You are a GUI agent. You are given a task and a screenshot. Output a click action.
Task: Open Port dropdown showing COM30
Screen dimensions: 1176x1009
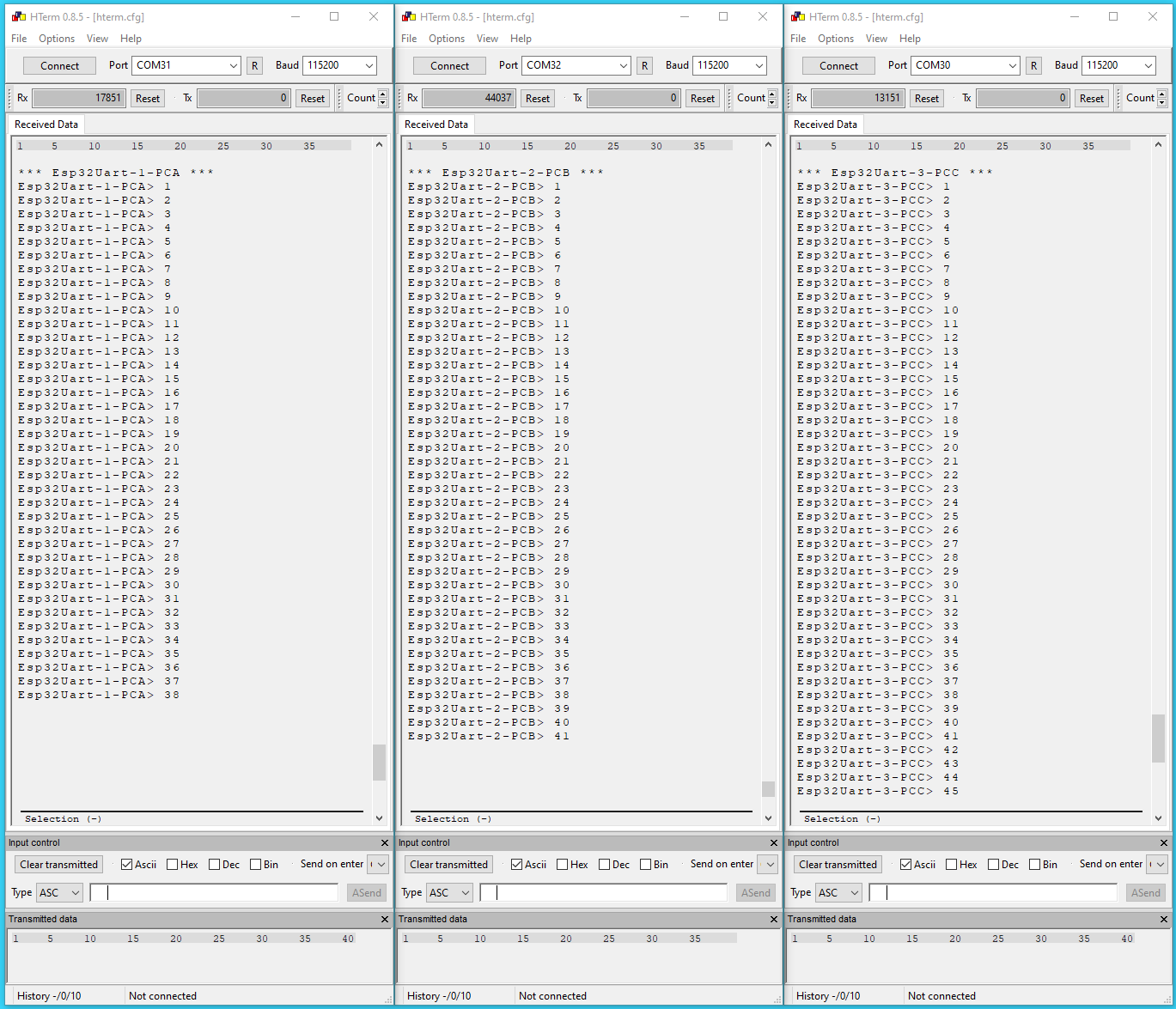click(966, 65)
